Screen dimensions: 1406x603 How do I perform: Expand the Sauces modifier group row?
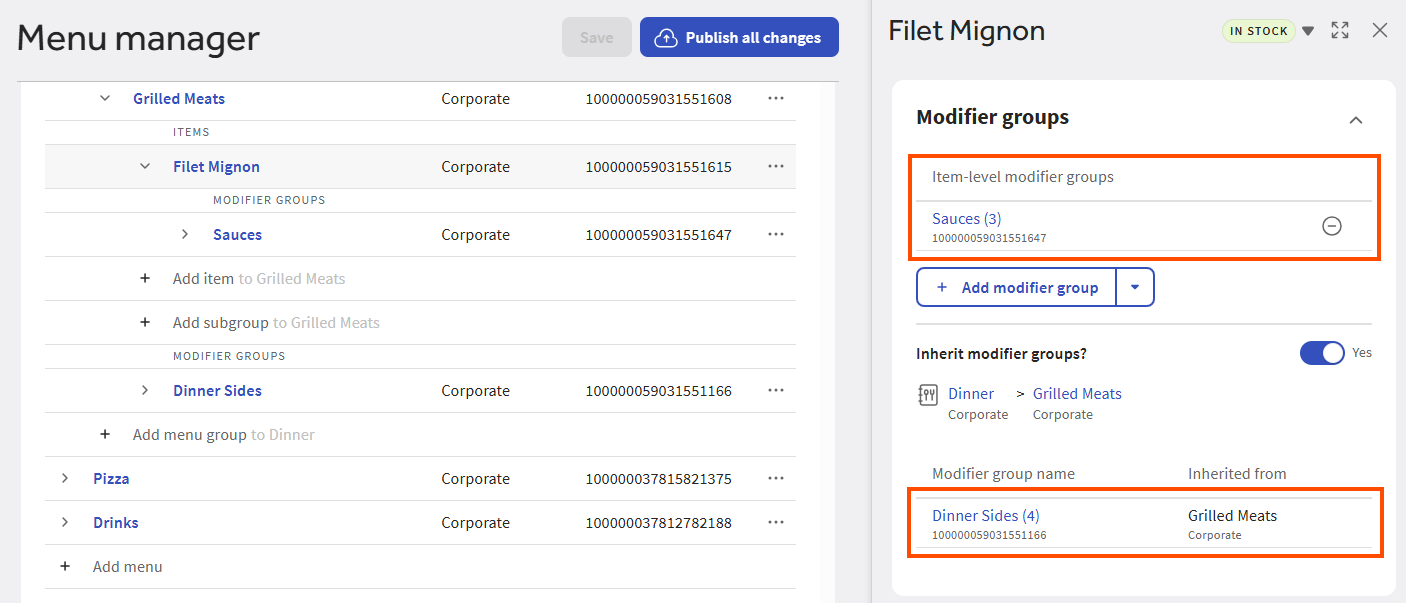coord(185,234)
